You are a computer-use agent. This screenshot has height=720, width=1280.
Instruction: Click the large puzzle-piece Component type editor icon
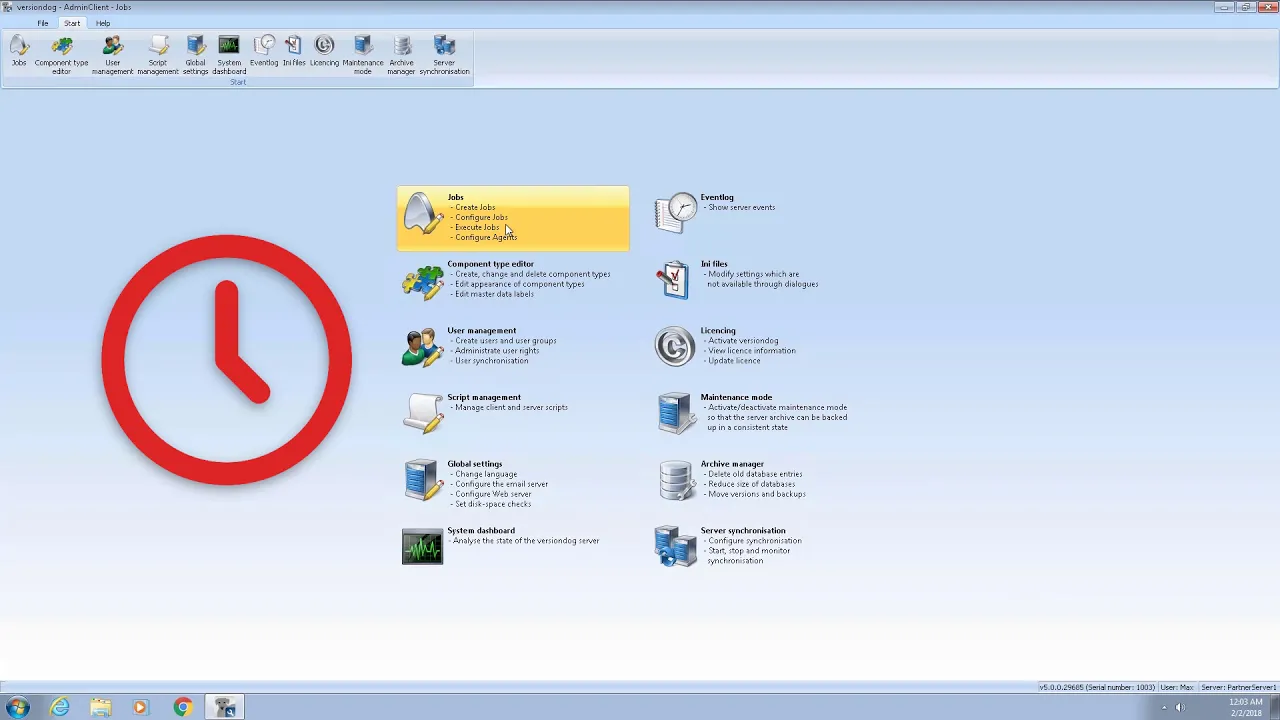pos(422,282)
